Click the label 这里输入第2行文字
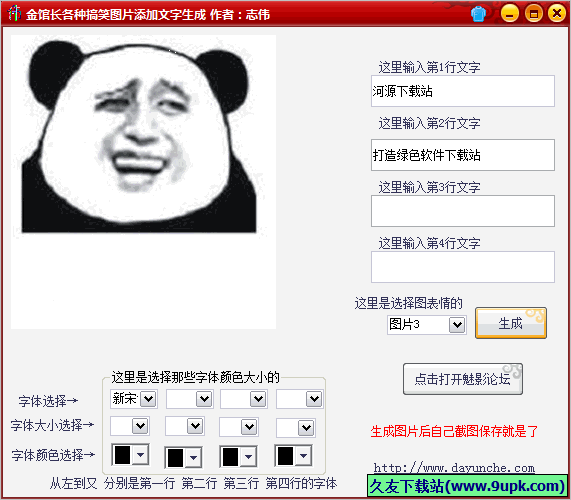Image resolution: width=571 pixels, height=500 pixels. tap(429, 123)
